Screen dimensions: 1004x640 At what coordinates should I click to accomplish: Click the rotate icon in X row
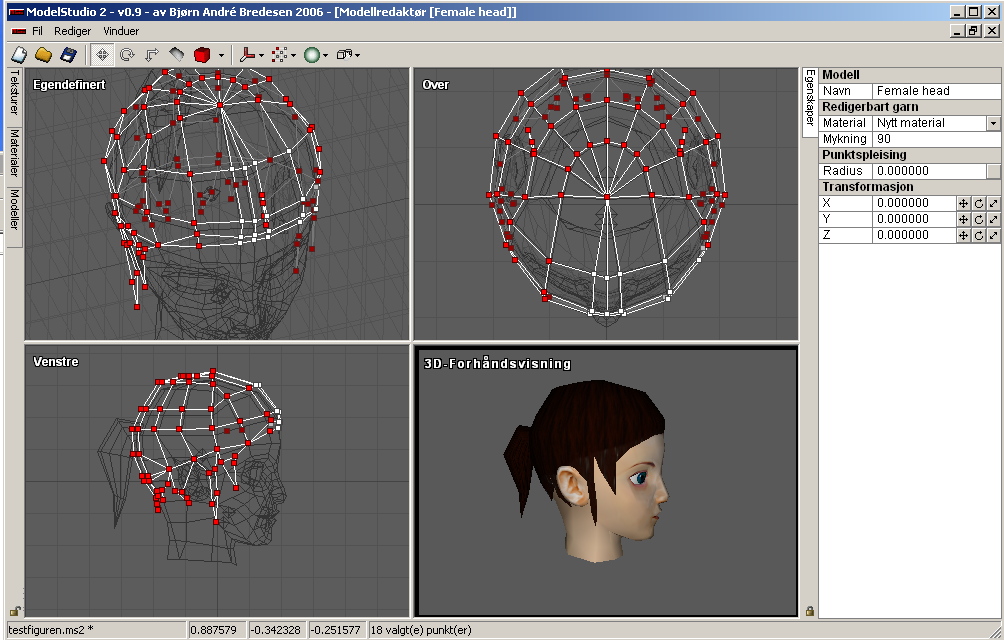[x=978, y=204]
